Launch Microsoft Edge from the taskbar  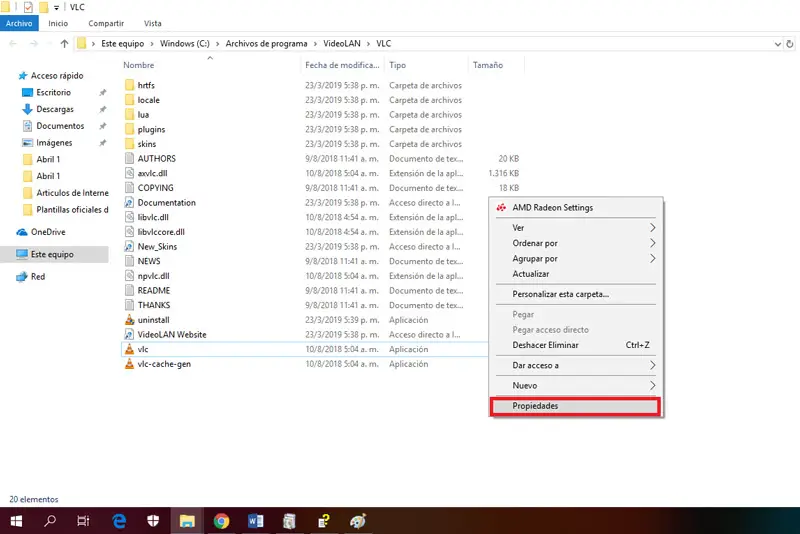click(119, 521)
